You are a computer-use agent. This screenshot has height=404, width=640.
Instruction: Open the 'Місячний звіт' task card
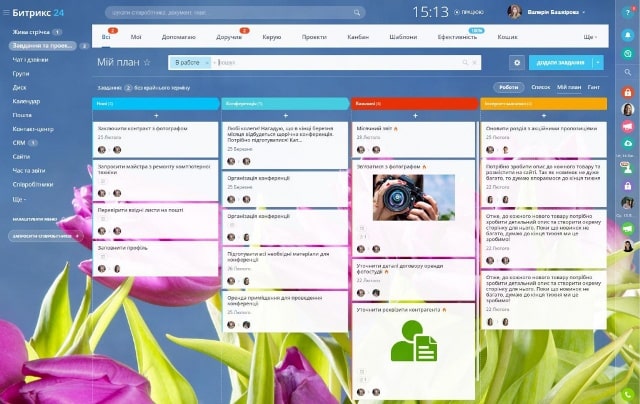pyautogui.click(x=376, y=129)
